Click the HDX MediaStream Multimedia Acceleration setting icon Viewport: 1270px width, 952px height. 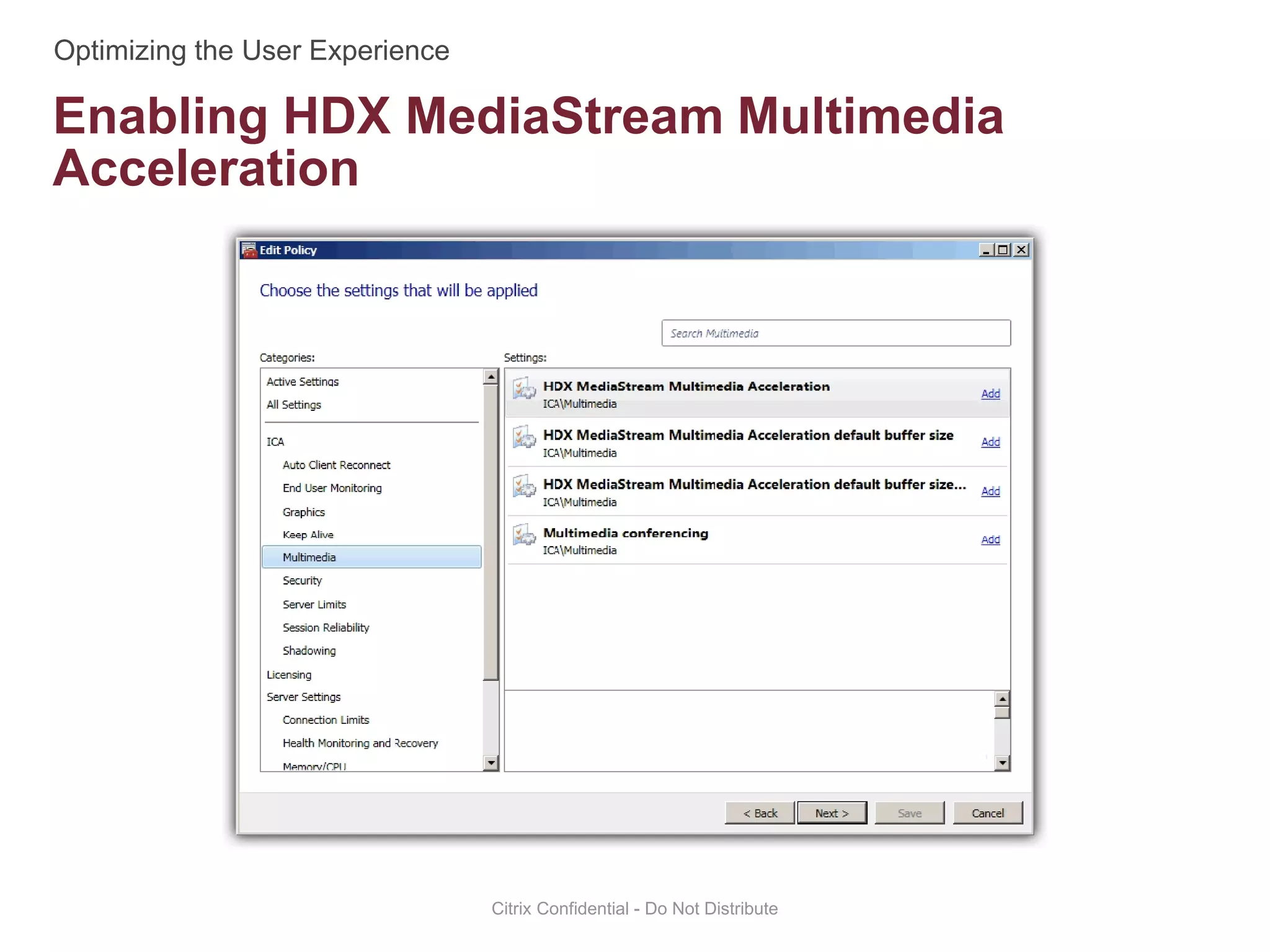click(524, 389)
